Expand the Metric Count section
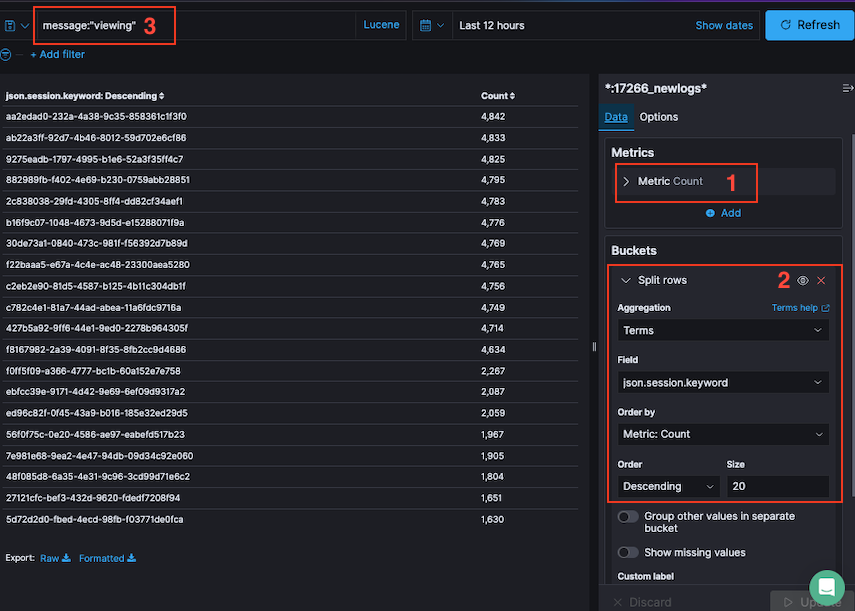Image resolution: width=855 pixels, height=611 pixels. (626, 182)
